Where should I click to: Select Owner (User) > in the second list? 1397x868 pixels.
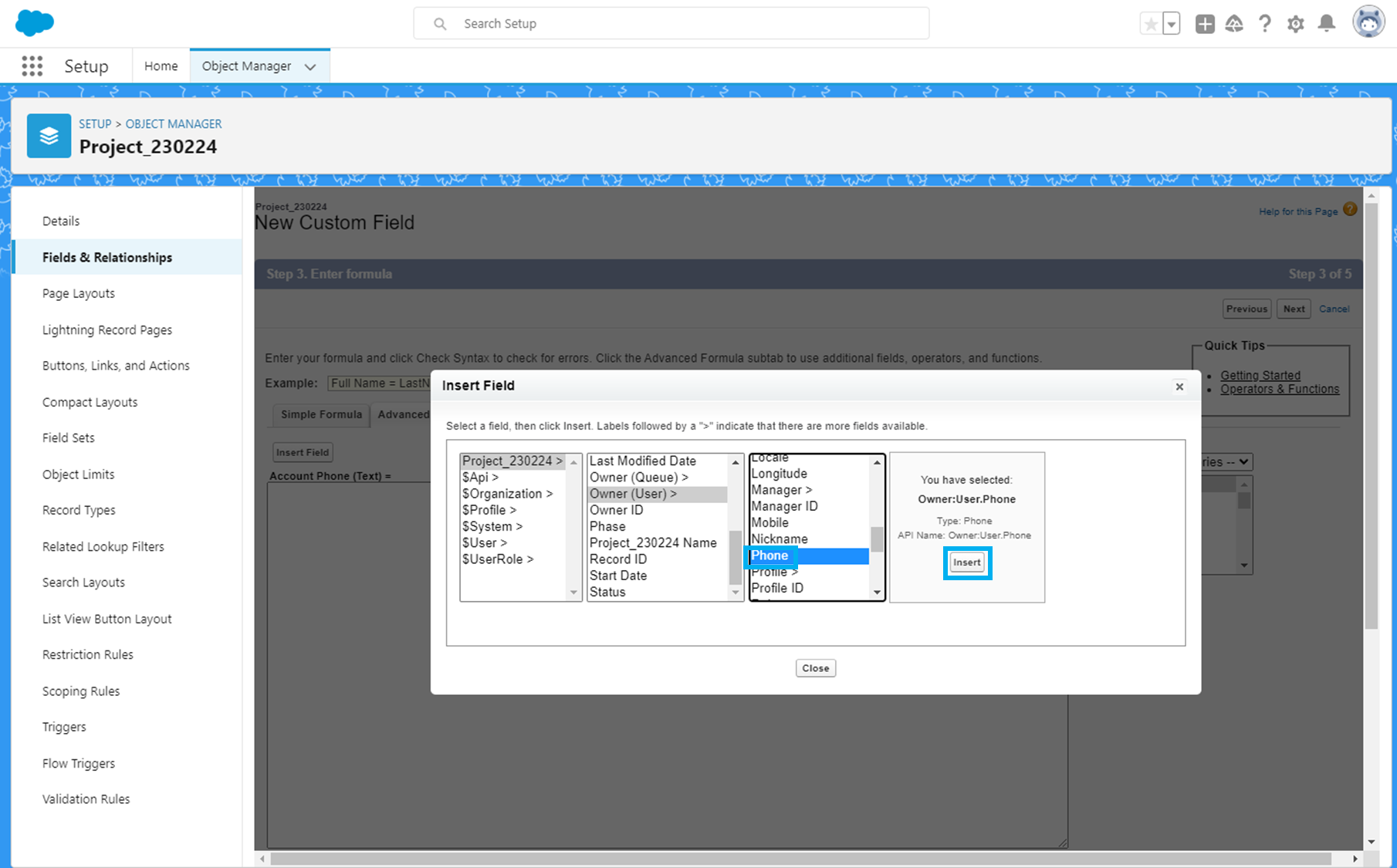pos(658,494)
